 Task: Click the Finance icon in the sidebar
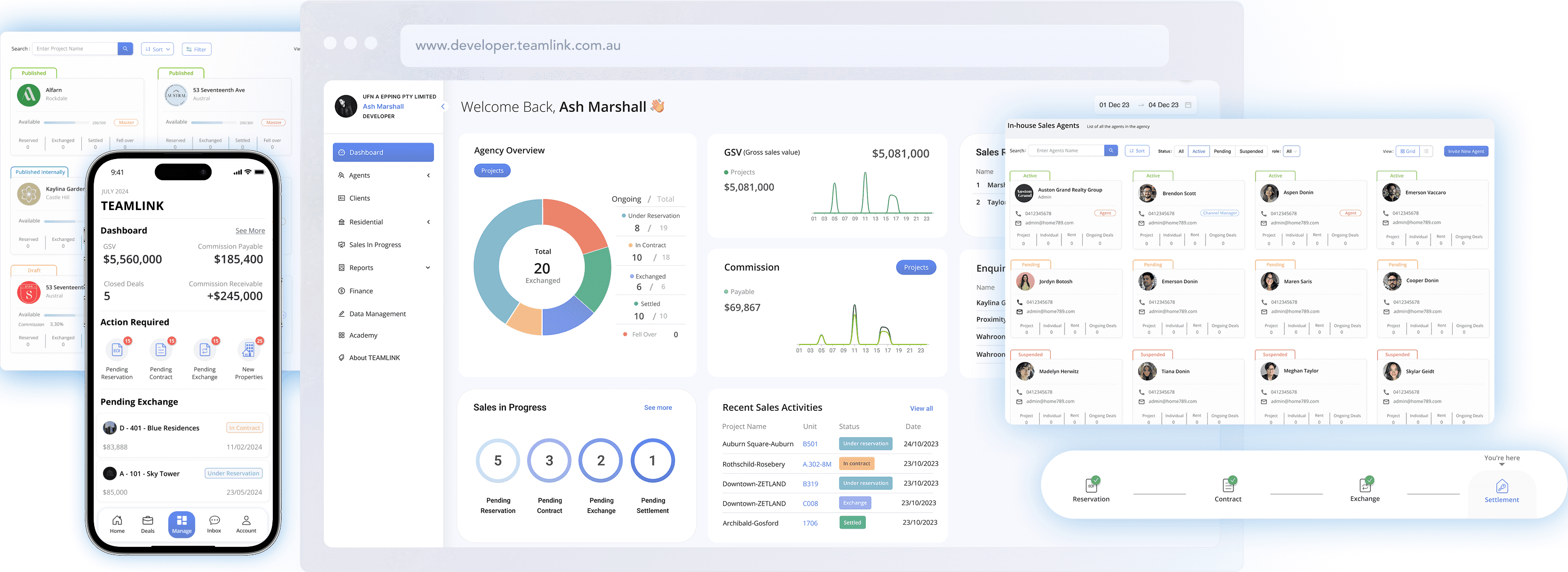tap(341, 291)
